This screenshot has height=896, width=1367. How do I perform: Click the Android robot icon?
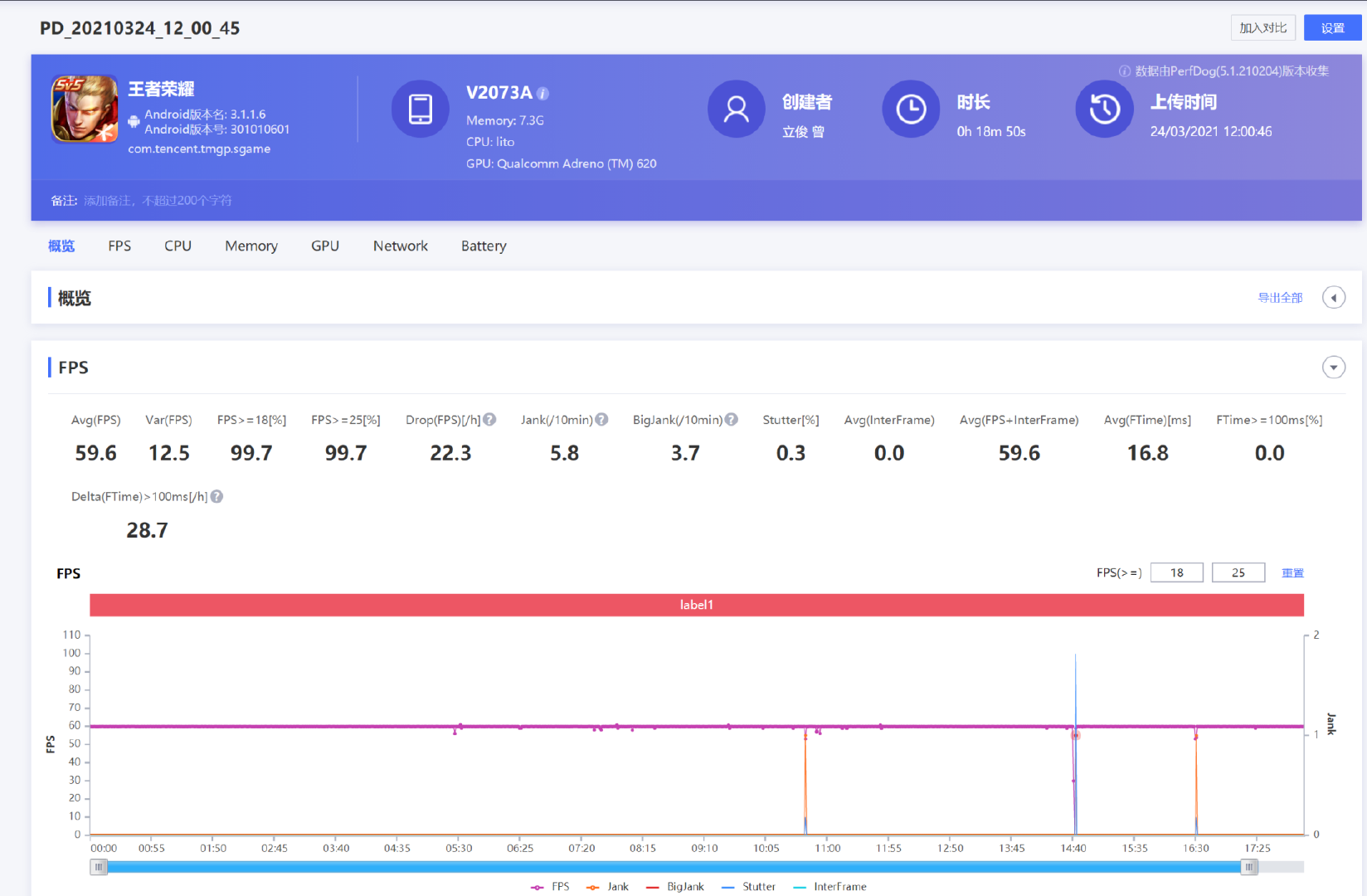pyautogui.click(x=134, y=122)
